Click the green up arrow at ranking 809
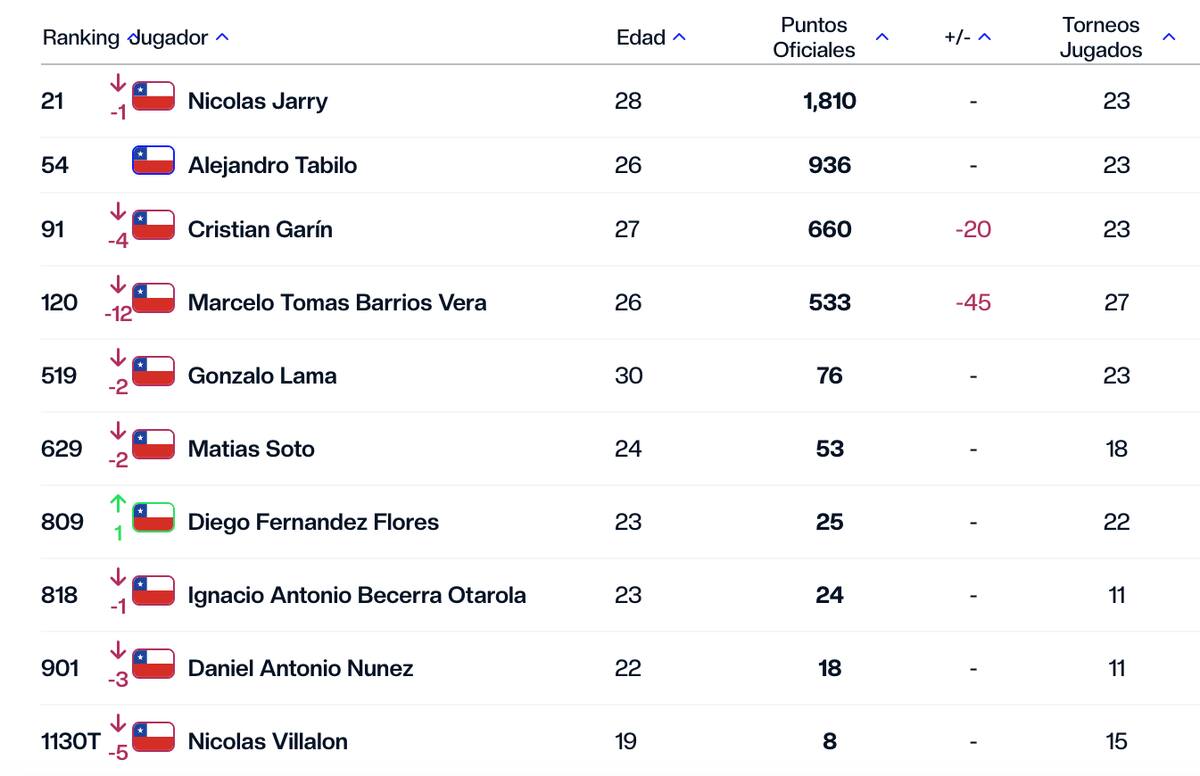This screenshot has width=1200, height=776. (x=118, y=504)
